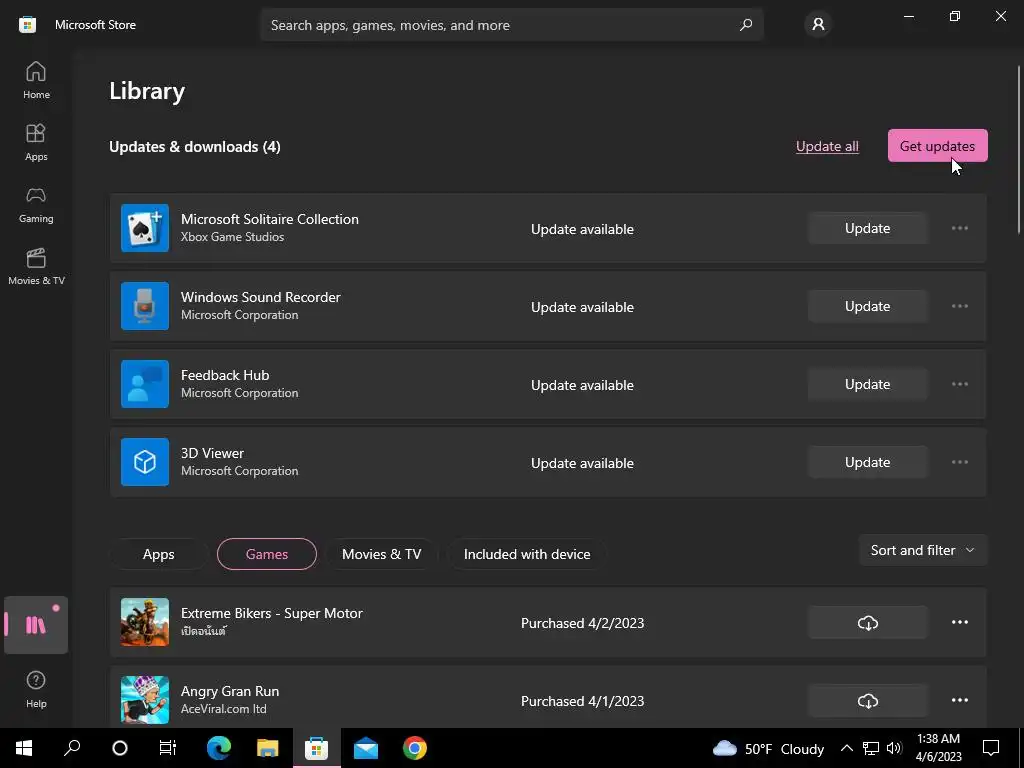This screenshot has height=768, width=1024.
Task: Open more options for Angry Gran Run
Action: (x=959, y=700)
